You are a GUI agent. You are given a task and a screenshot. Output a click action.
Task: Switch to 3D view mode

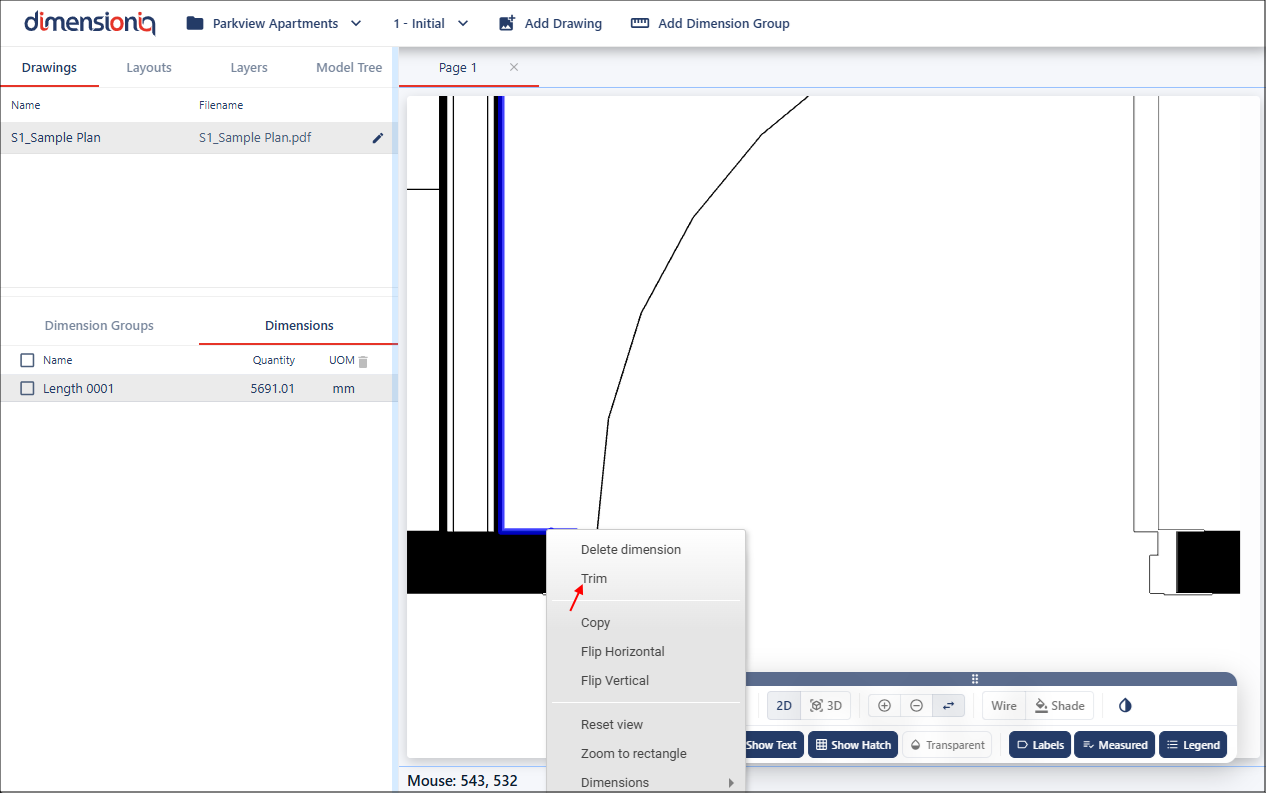[x=826, y=706]
